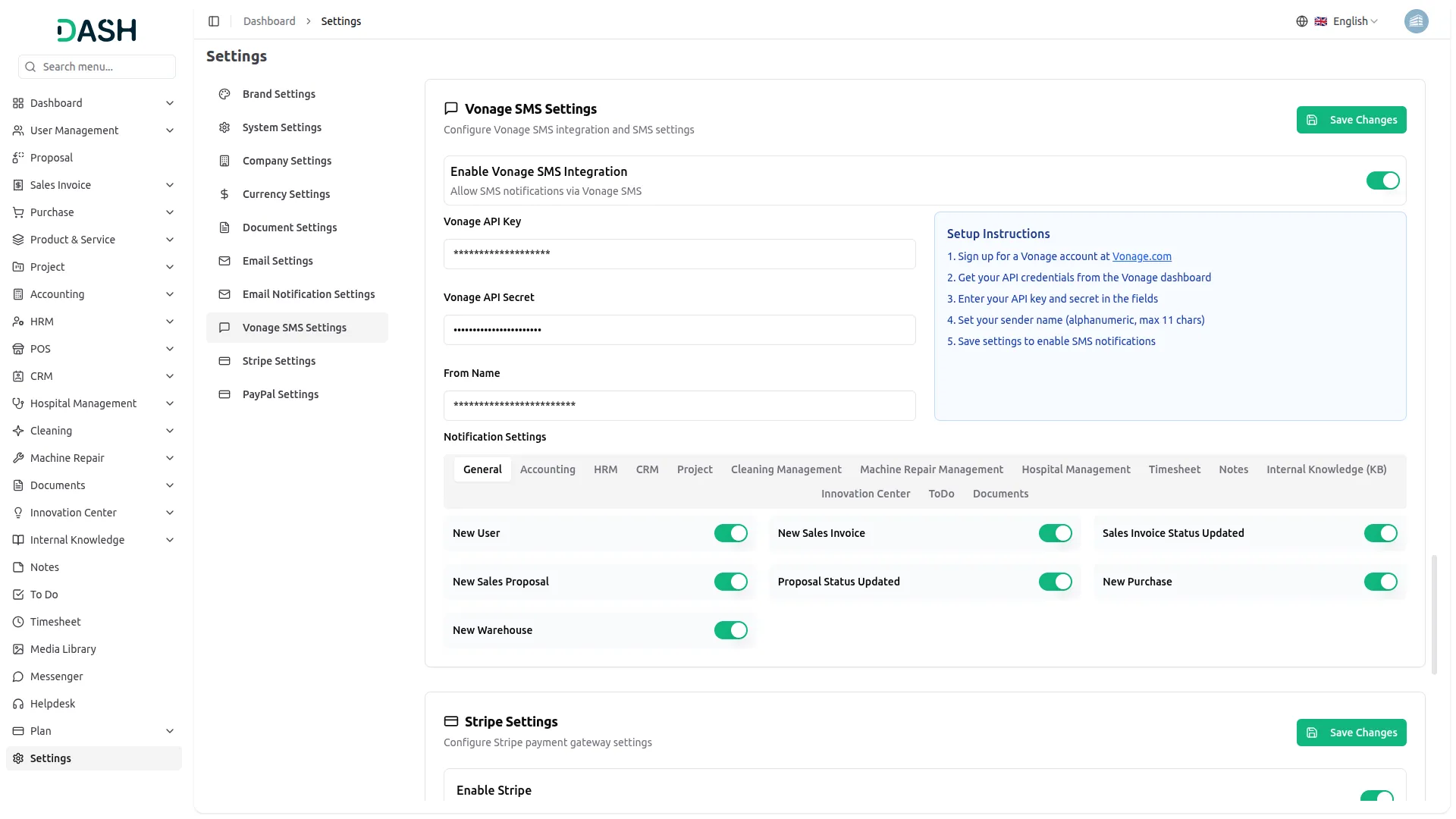Click the Vonage API Secret field
Viewport: 1456px width, 819px height.
(679, 330)
